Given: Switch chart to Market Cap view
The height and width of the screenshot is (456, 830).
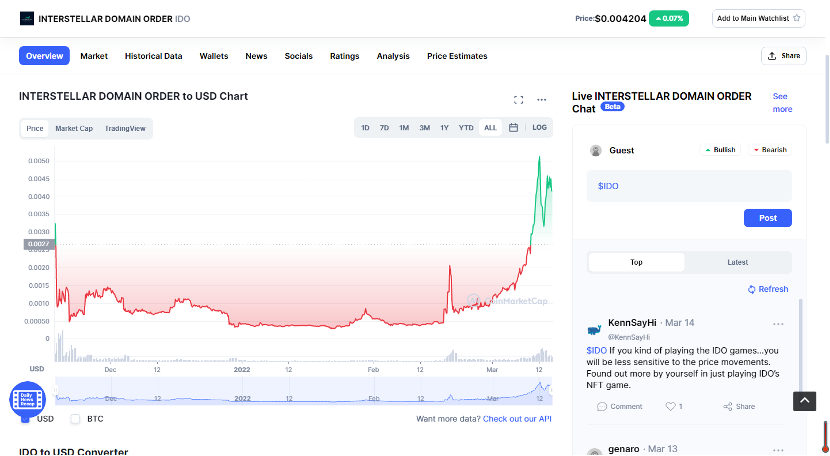Looking at the screenshot, I should tap(74, 128).
